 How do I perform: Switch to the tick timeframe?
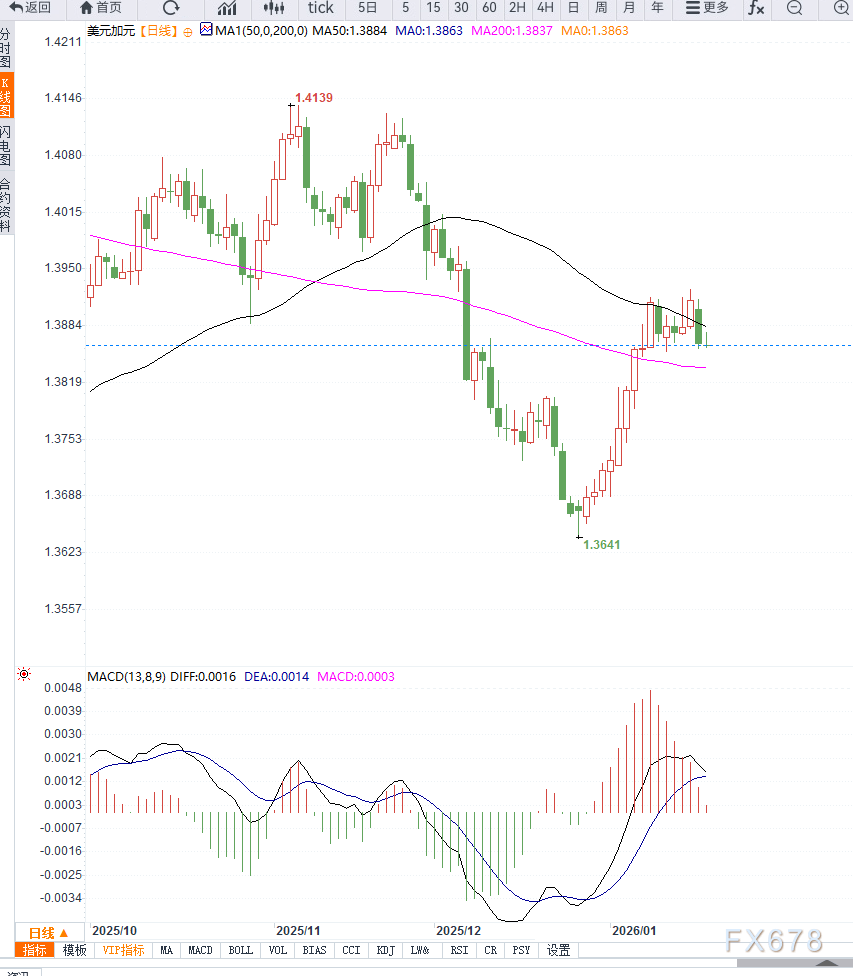pyautogui.click(x=320, y=8)
